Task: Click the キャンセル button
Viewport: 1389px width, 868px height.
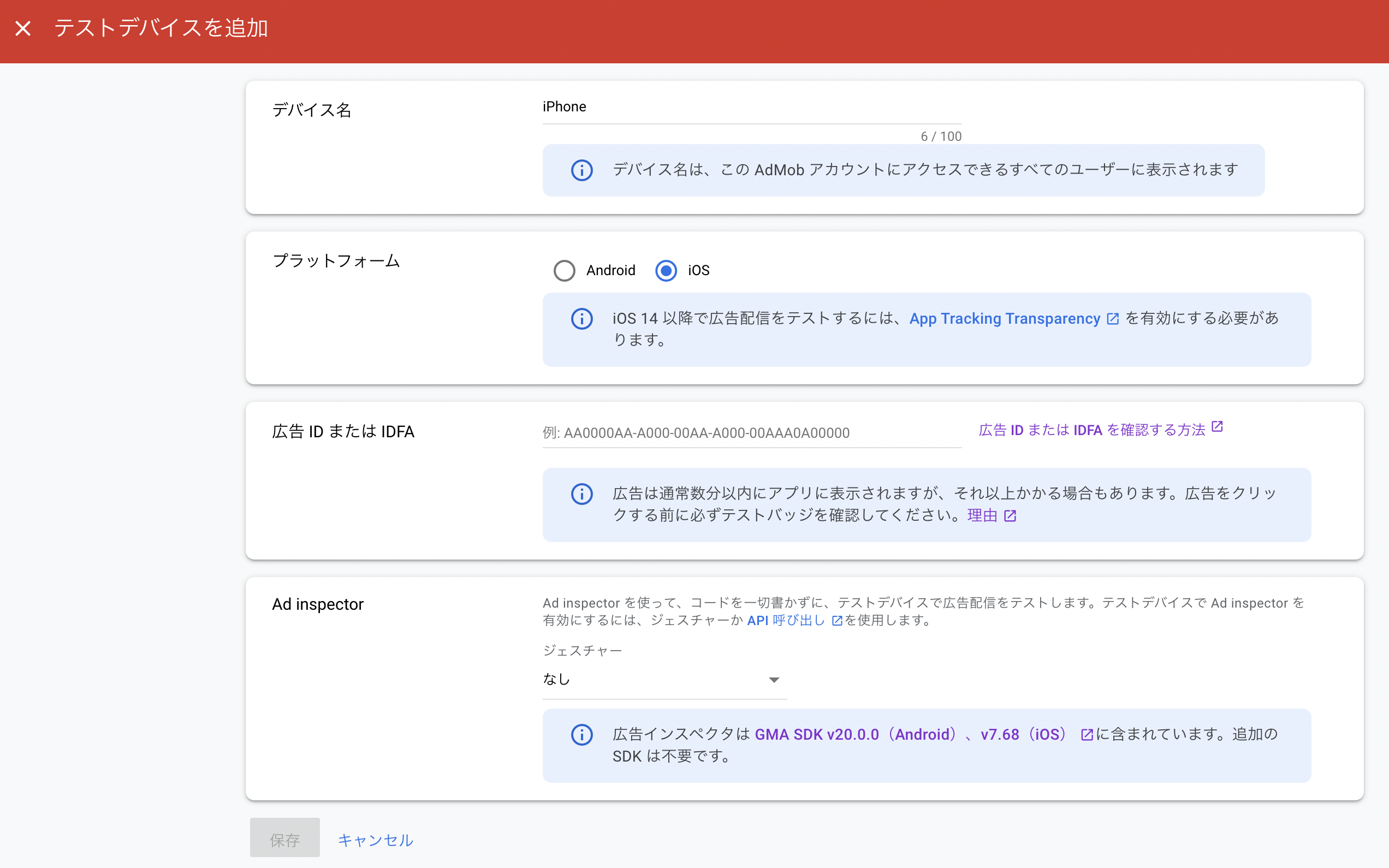Action: (376, 840)
